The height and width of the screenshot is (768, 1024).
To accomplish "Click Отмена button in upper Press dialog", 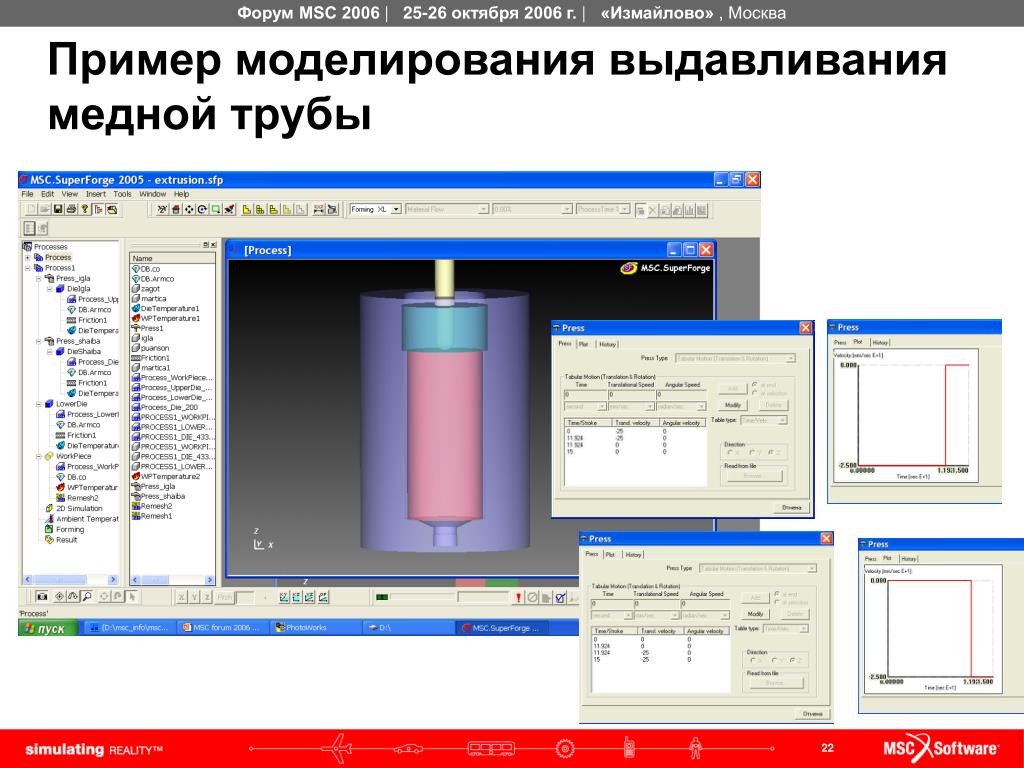I will click(x=792, y=507).
